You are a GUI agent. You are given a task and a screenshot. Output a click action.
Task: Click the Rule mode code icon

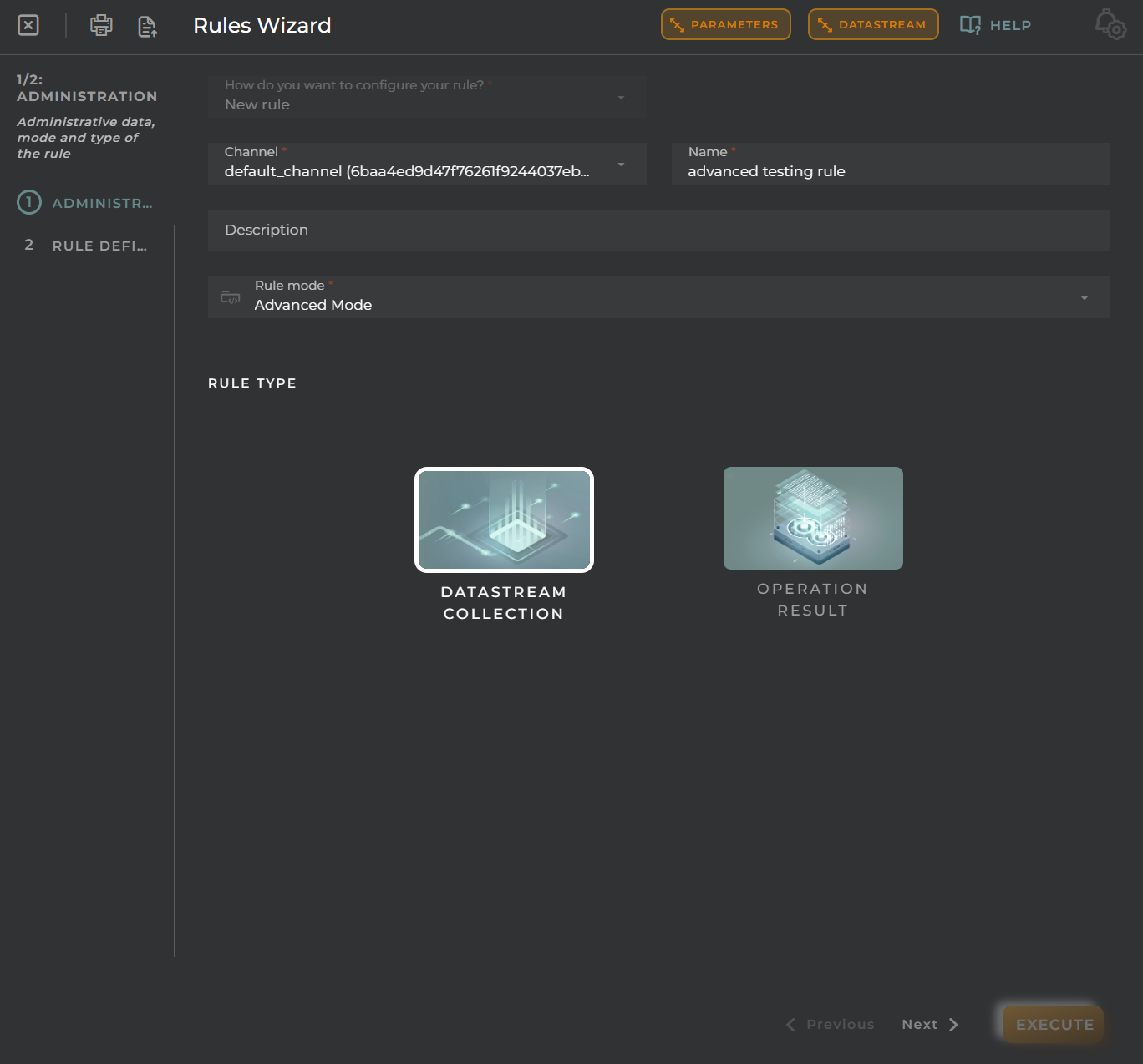tap(230, 297)
